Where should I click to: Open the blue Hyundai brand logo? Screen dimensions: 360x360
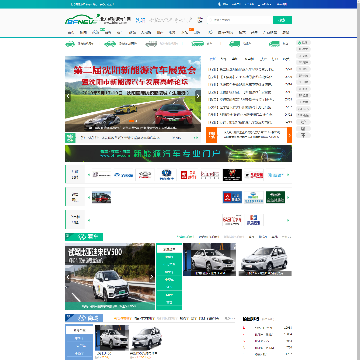pos(123,175)
